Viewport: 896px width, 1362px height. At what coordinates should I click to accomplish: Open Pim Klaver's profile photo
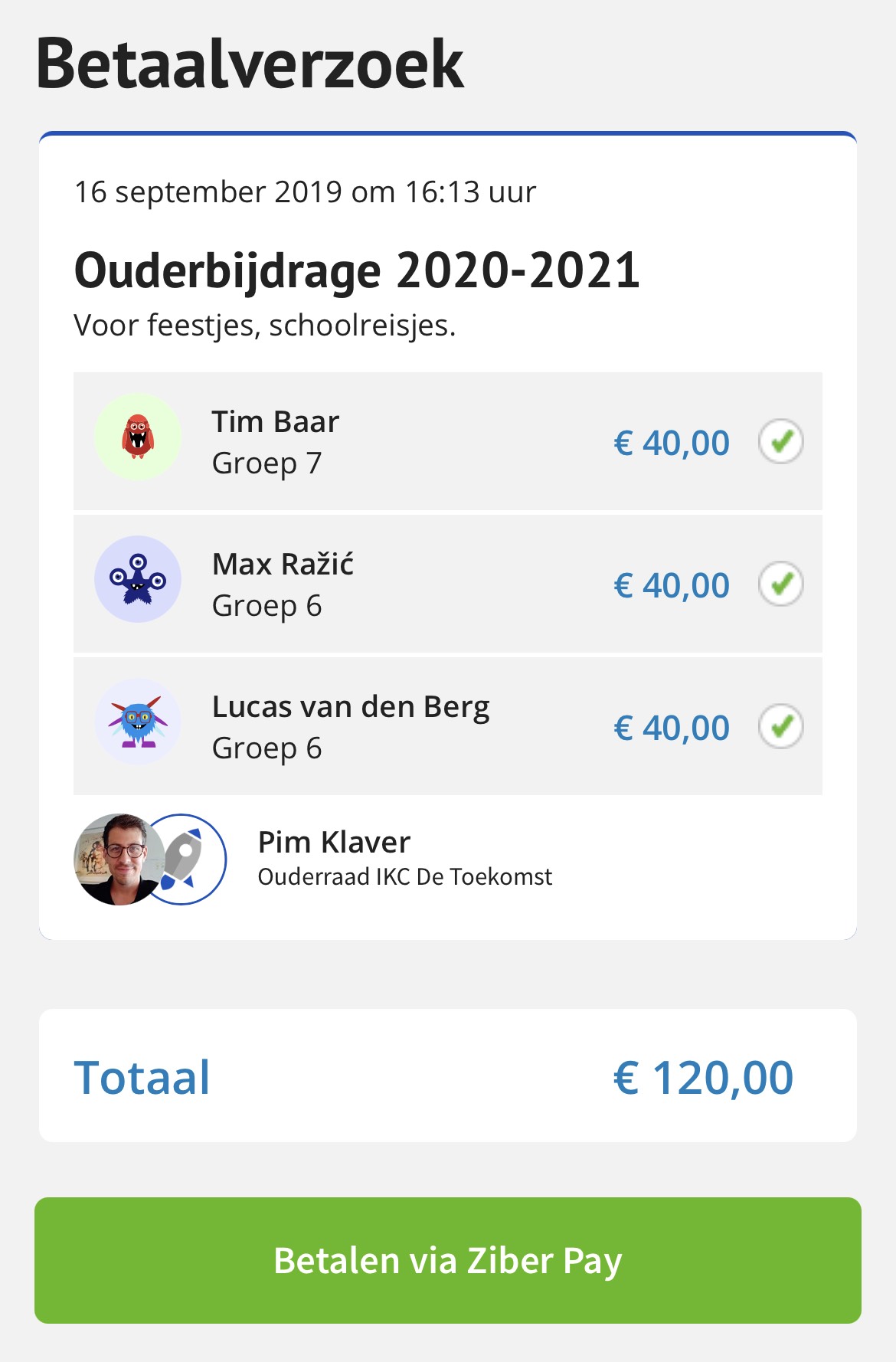pos(118,859)
